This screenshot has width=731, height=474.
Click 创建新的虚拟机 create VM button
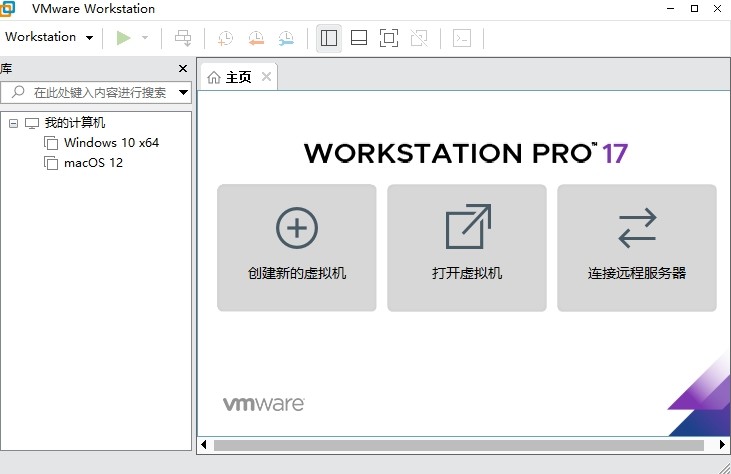(x=297, y=247)
